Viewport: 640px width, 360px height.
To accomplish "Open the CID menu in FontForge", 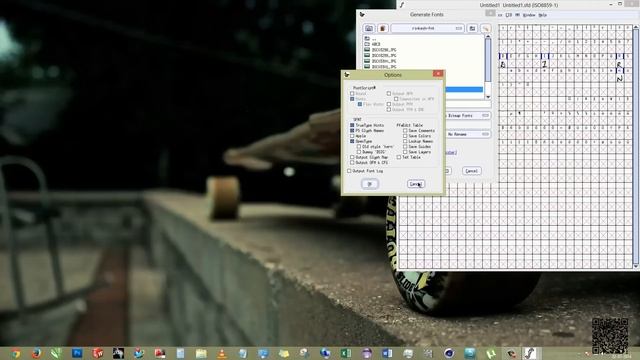I will click(509, 15).
